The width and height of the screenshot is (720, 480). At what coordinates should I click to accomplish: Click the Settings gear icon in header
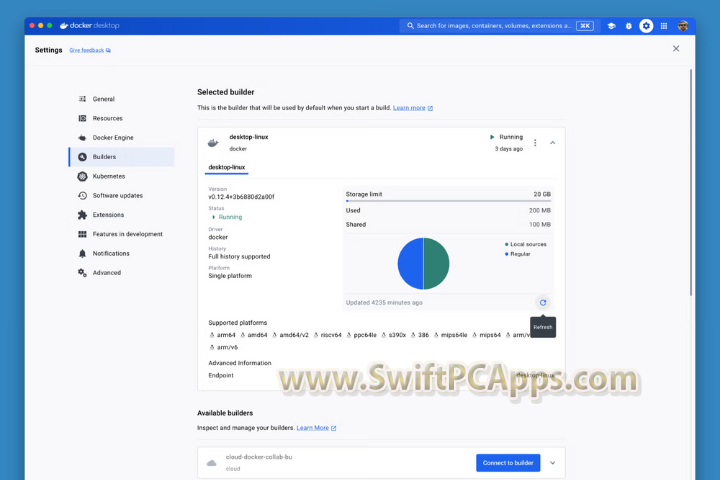click(x=646, y=26)
